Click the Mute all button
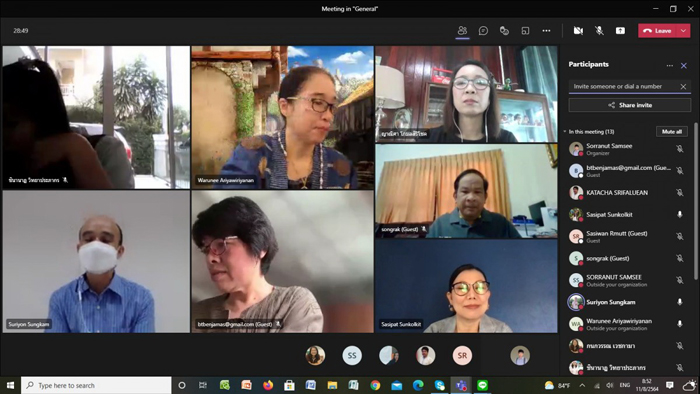This screenshot has height=394, width=700. (671, 132)
